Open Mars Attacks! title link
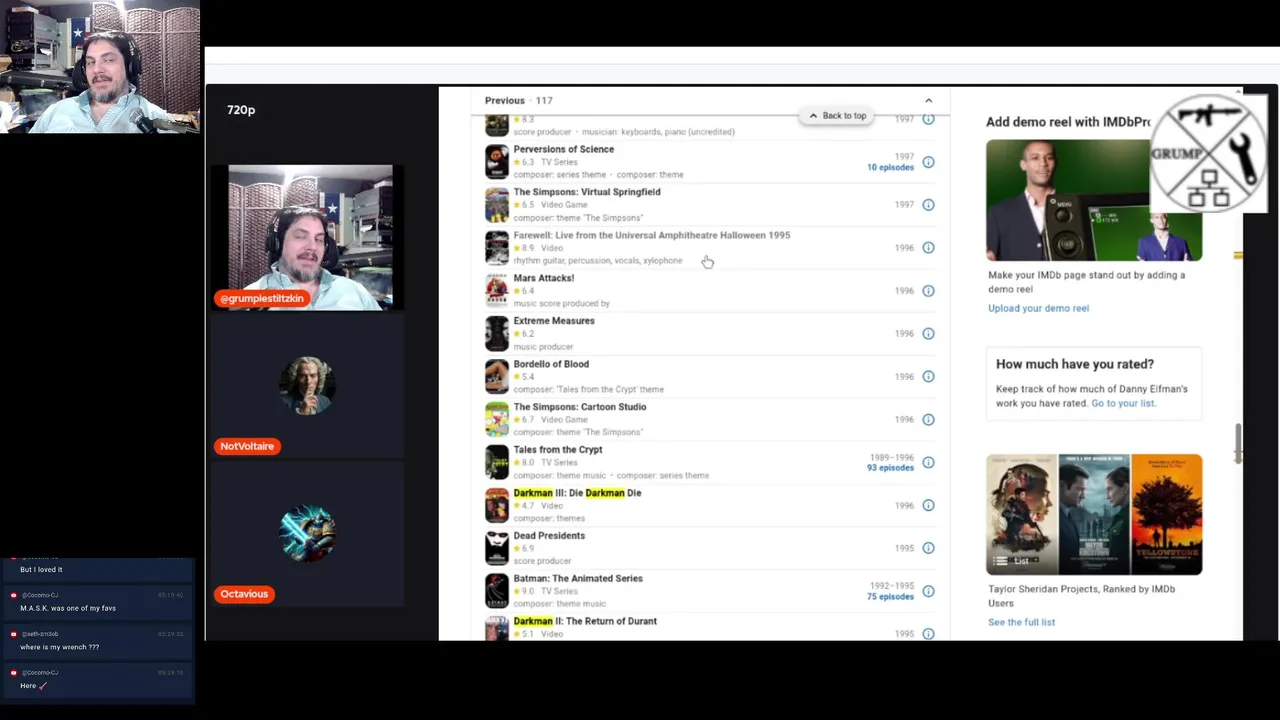 543,278
